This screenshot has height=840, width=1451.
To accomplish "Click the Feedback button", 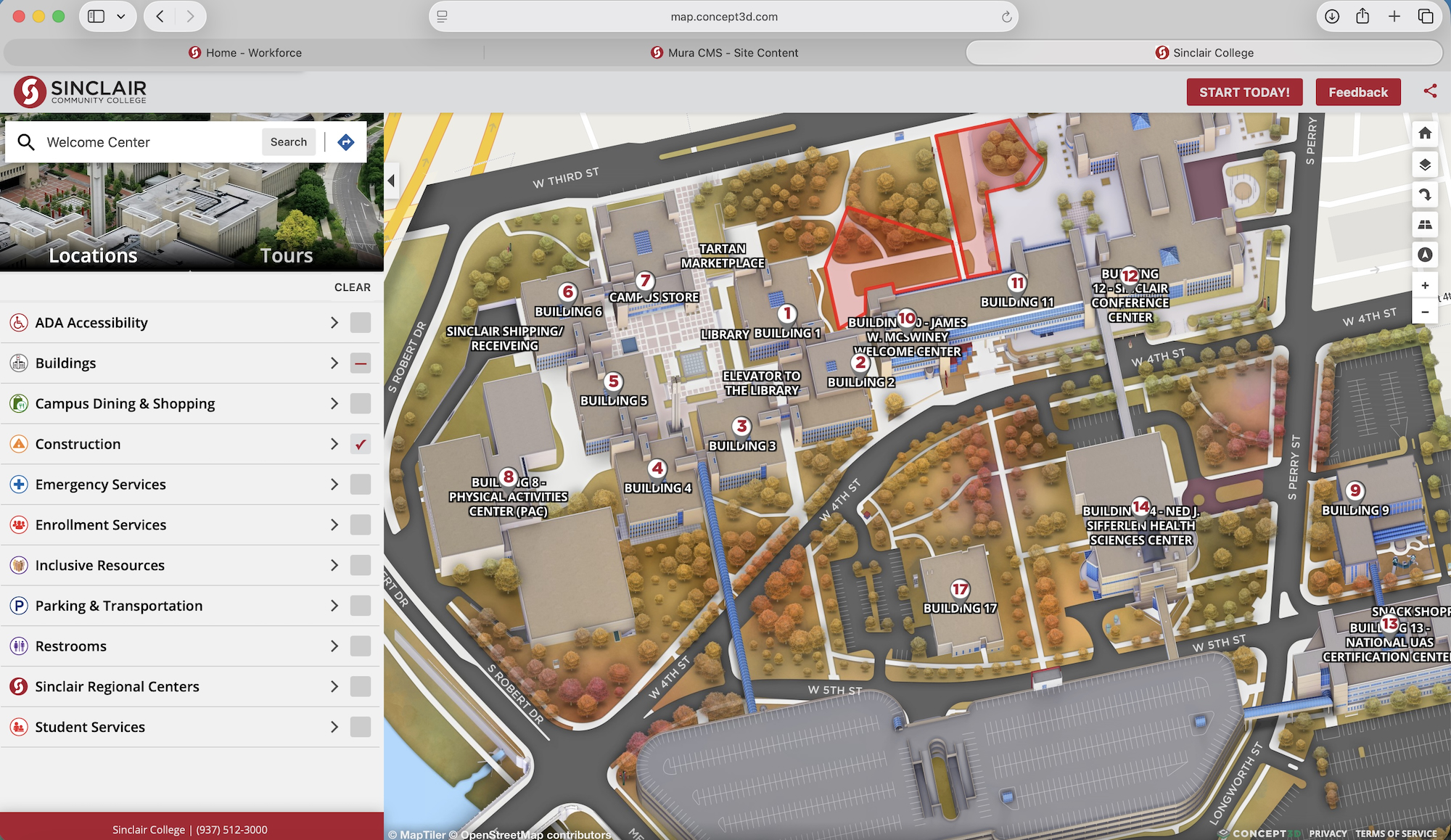I will [x=1357, y=92].
